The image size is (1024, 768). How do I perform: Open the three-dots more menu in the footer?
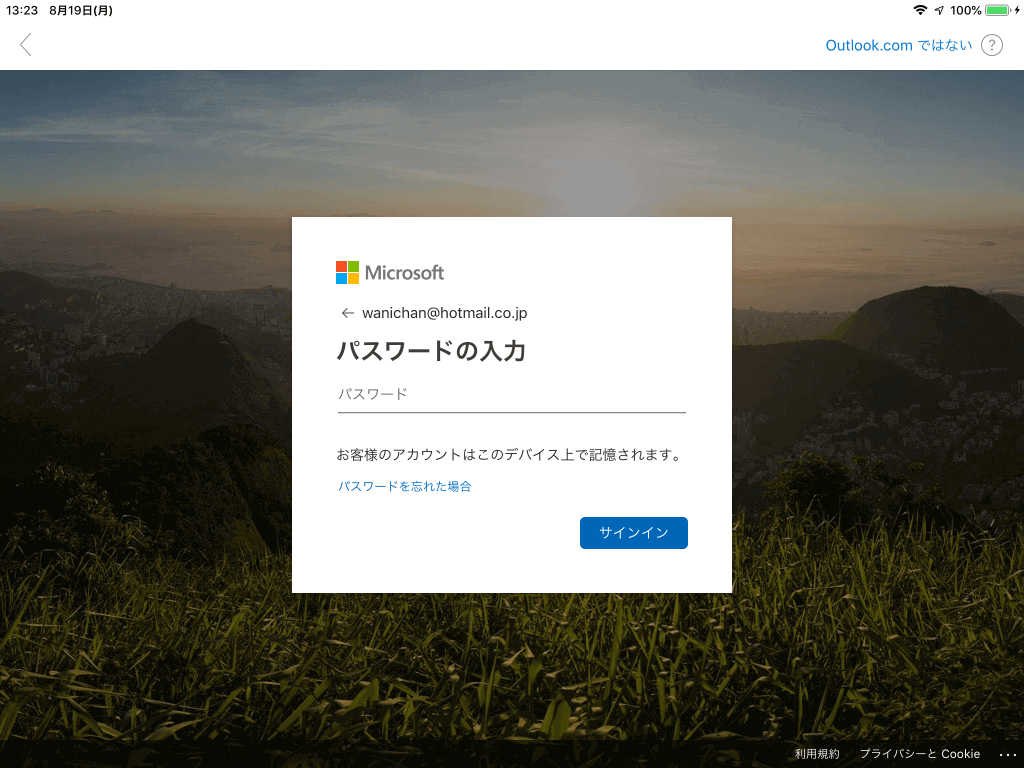1008,754
